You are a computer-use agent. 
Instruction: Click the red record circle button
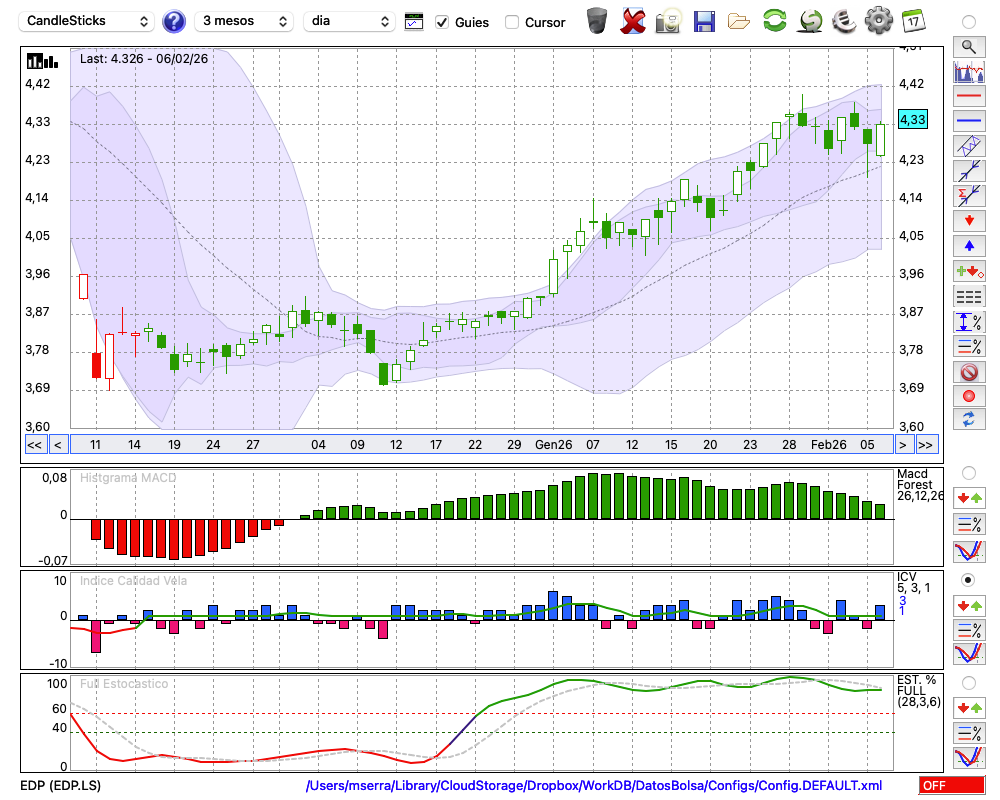click(969, 396)
